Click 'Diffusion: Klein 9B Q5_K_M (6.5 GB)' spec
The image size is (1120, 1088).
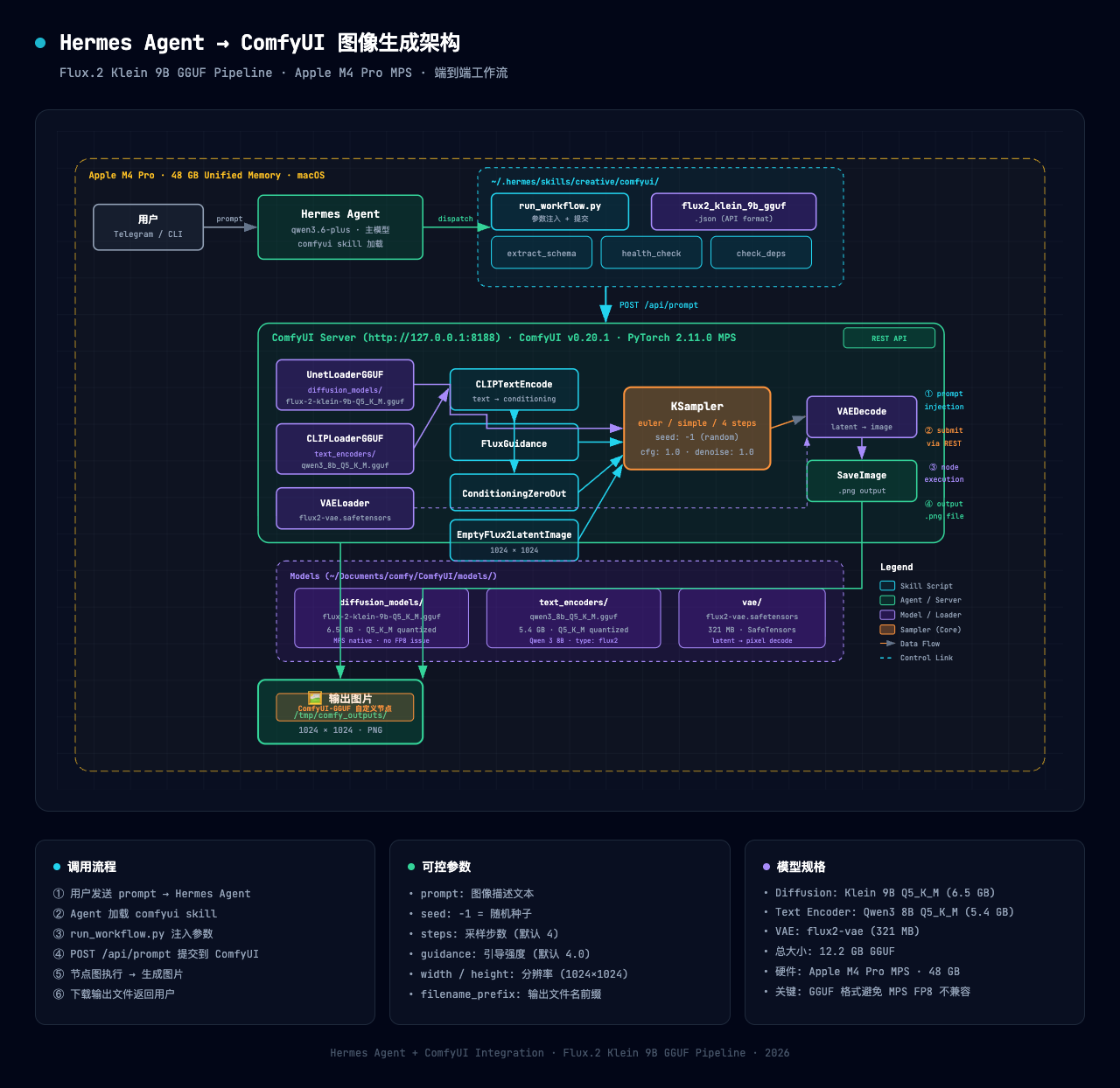(x=885, y=892)
